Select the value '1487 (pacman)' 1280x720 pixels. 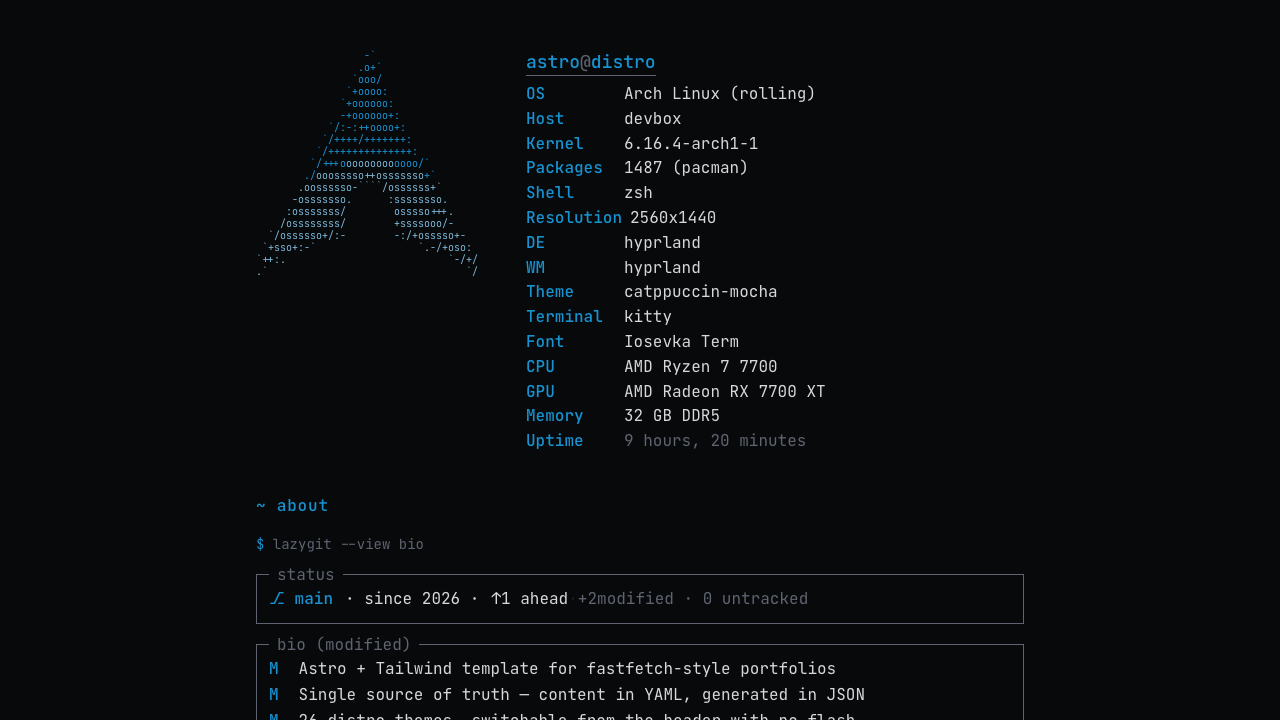(x=686, y=168)
